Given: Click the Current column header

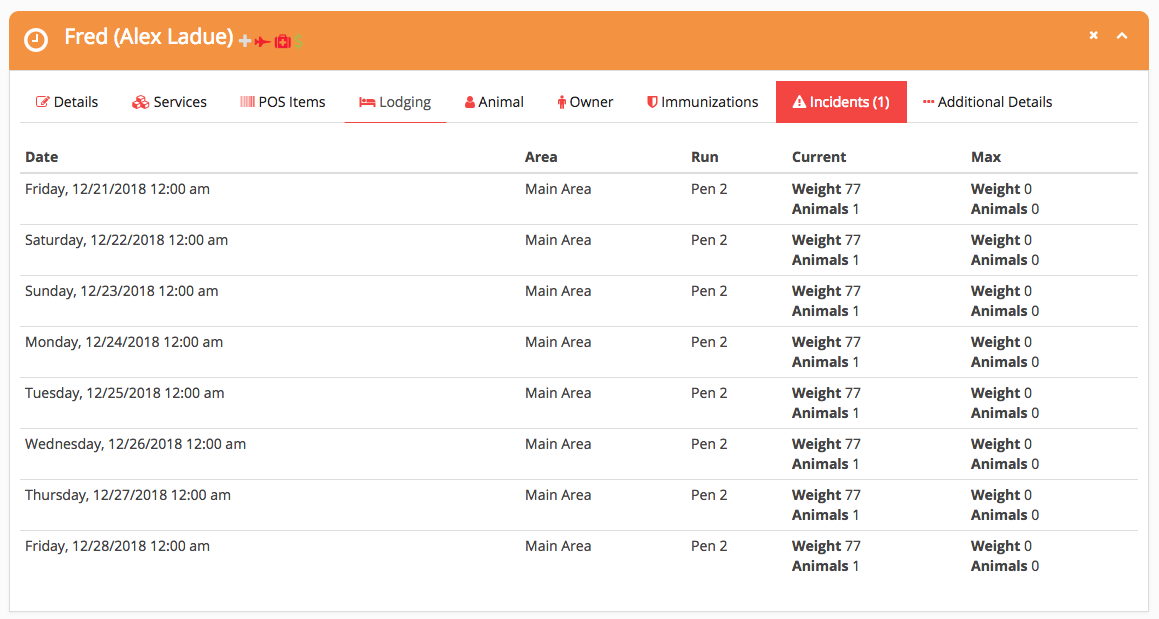Looking at the screenshot, I should pos(819,157).
